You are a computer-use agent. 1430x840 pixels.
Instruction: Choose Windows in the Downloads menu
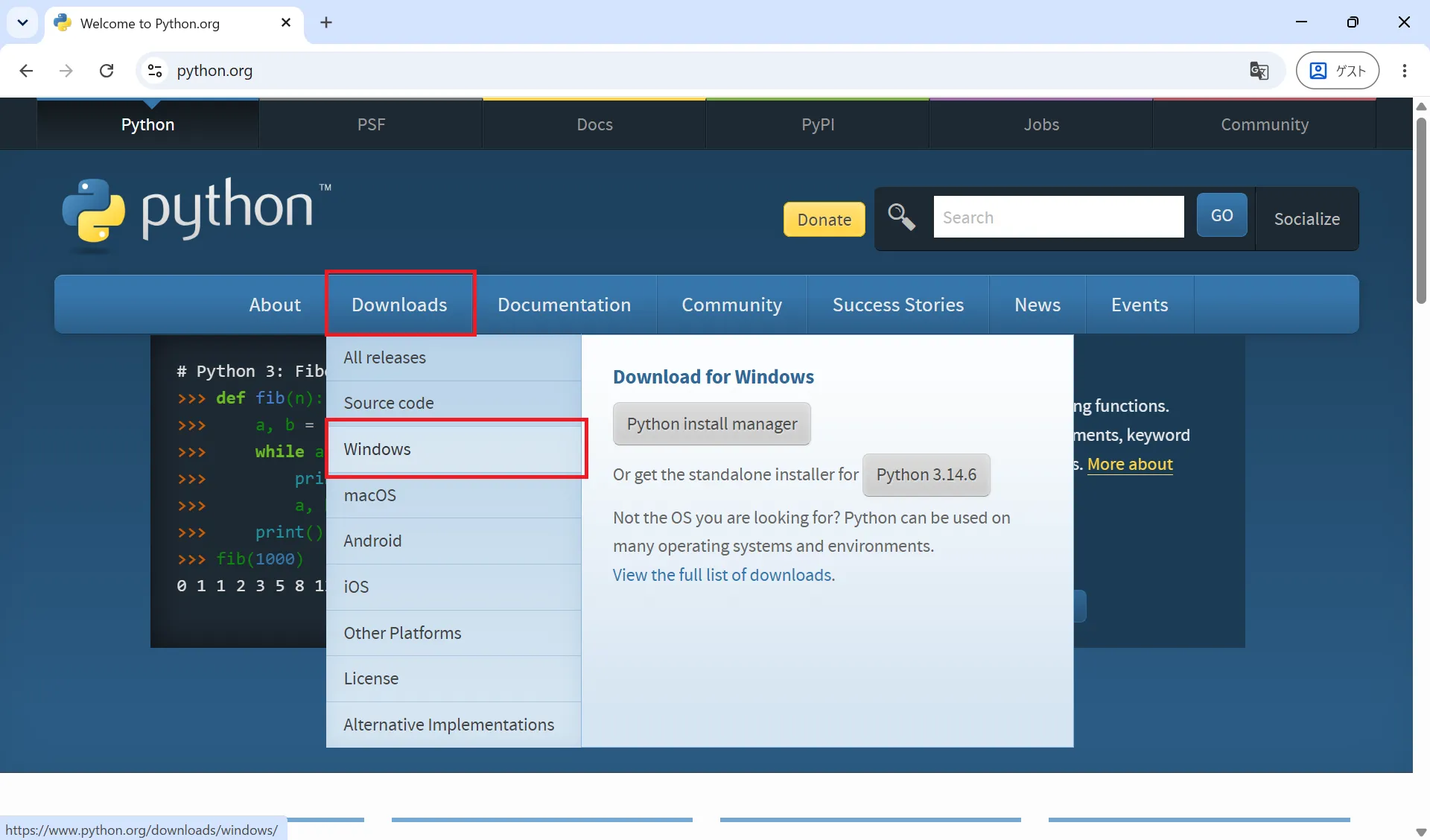point(454,449)
